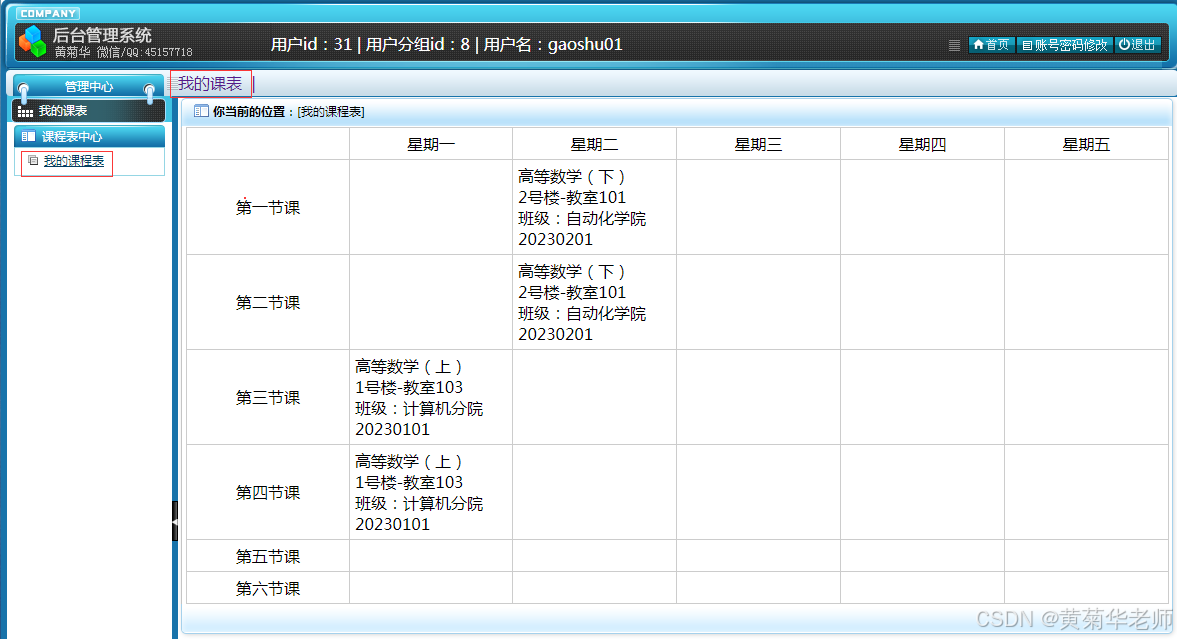Screen dimensions: 1177x639
Task: Click the table icon beside 你当前的位置
Action: pyautogui.click(x=200, y=111)
